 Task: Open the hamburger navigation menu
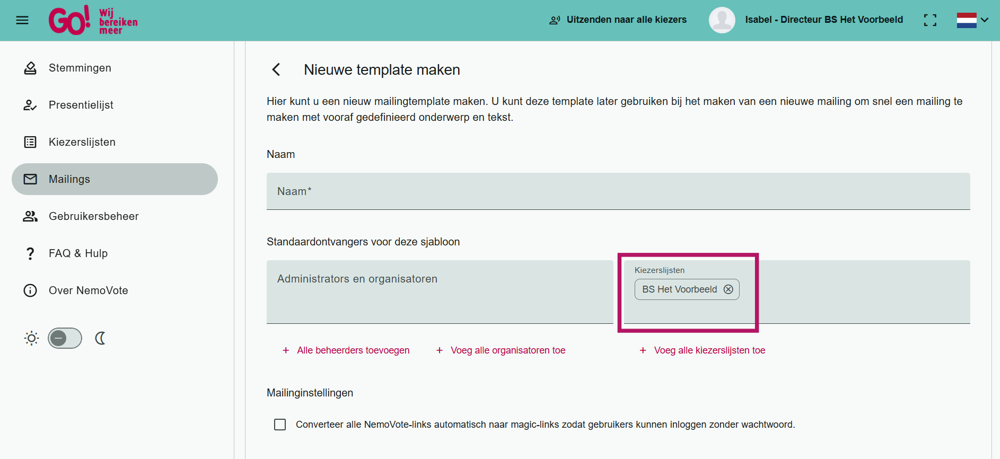pyautogui.click(x=22, y=20)
